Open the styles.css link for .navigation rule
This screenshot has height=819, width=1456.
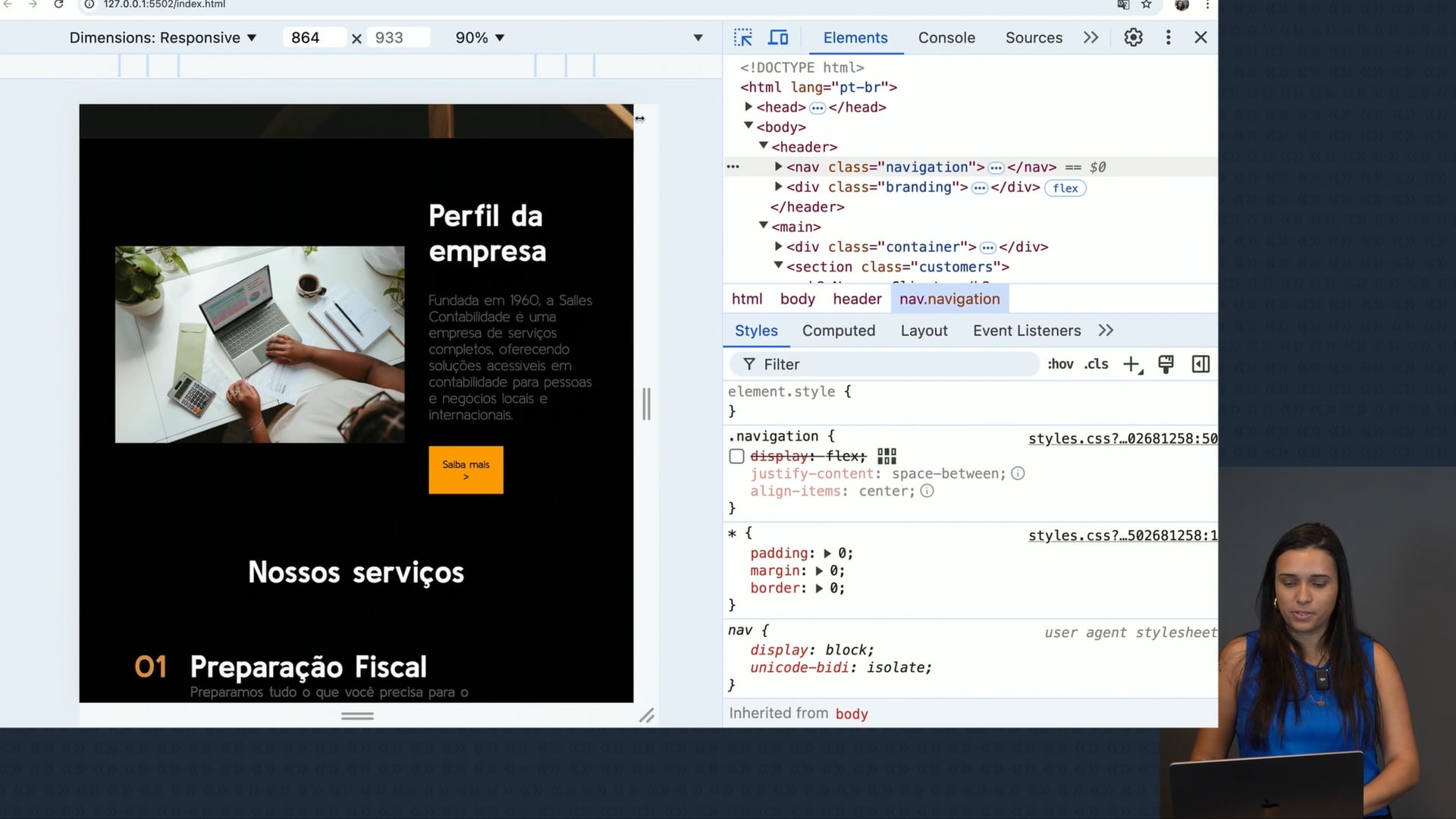click(x=1122, y=438)
